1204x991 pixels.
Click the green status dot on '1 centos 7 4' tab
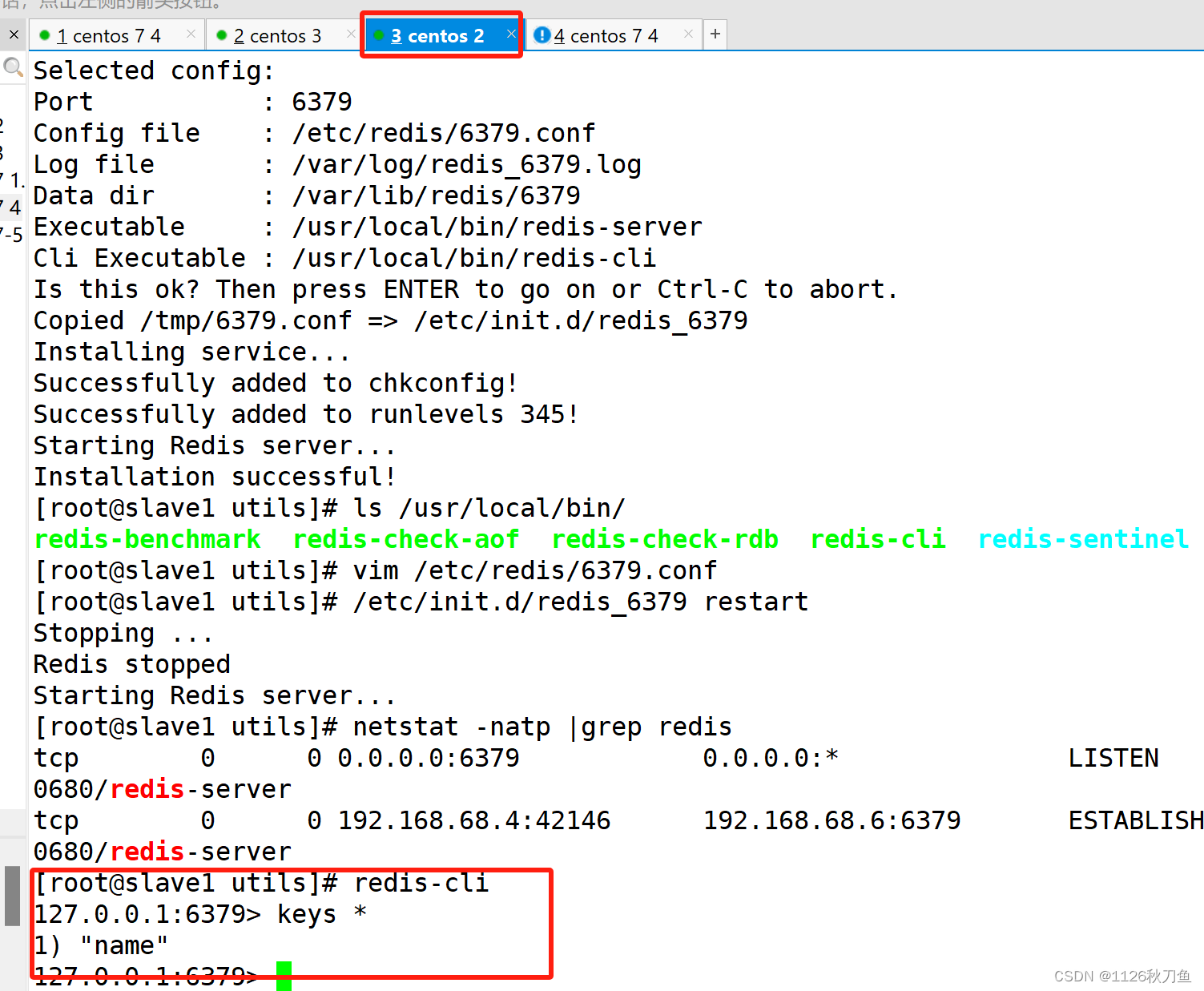45,35
